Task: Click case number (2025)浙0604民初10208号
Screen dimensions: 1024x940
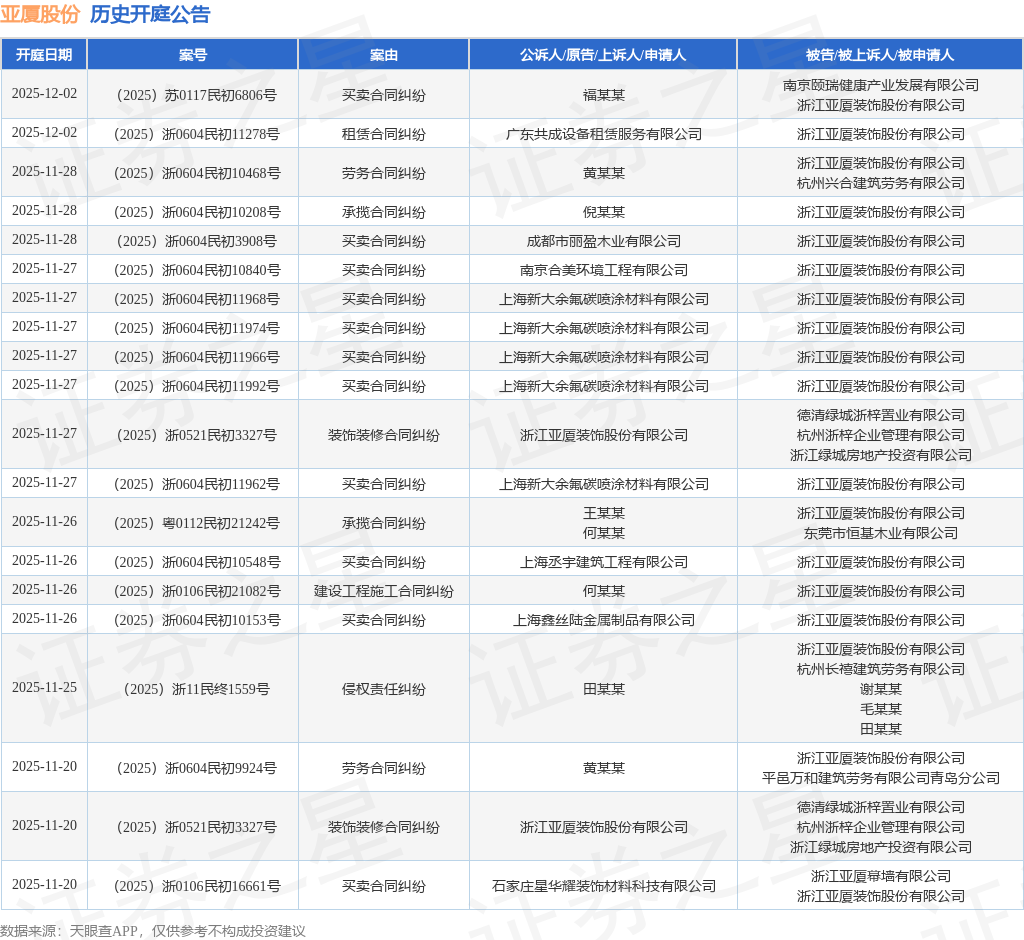Action: (197, 212)
